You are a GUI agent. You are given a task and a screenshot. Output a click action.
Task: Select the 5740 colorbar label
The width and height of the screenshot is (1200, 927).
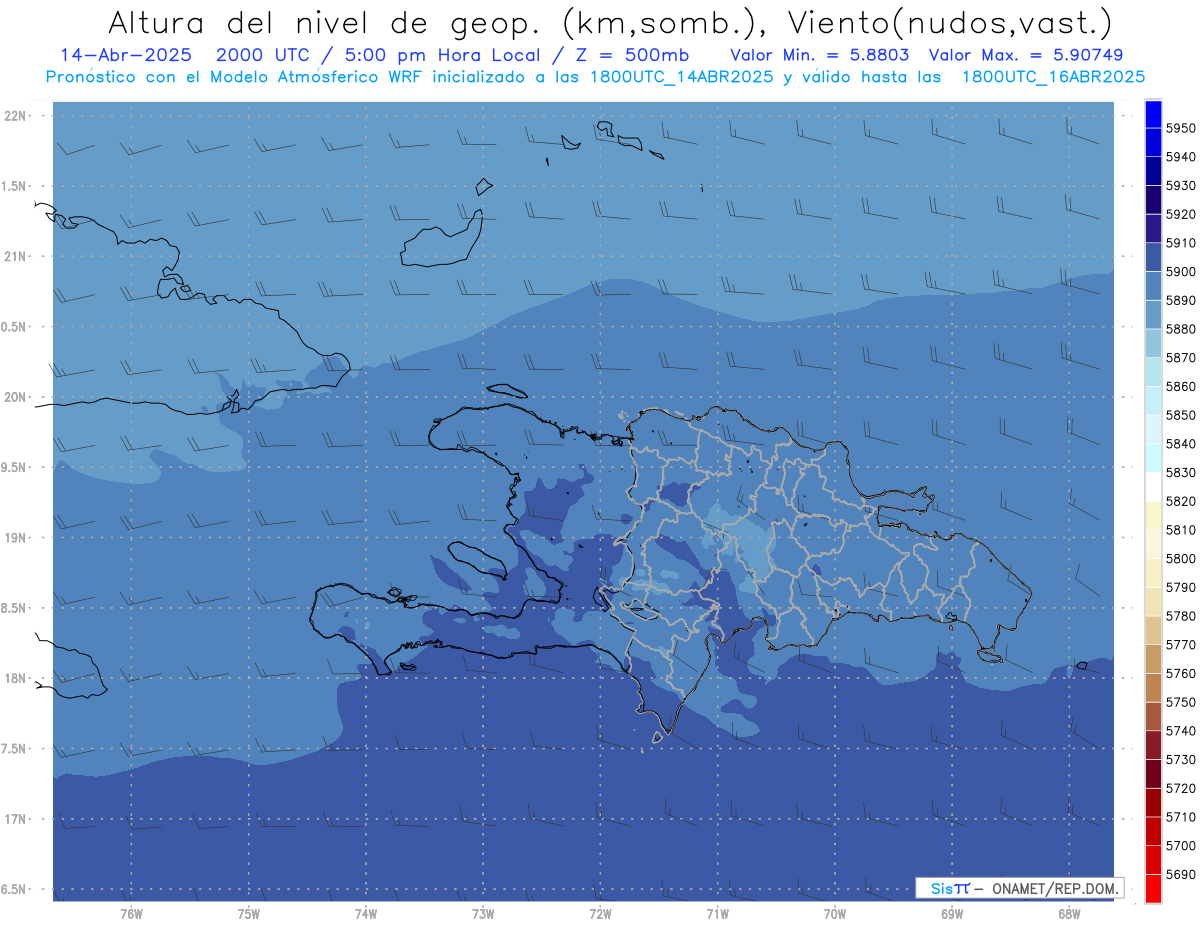1181,731
